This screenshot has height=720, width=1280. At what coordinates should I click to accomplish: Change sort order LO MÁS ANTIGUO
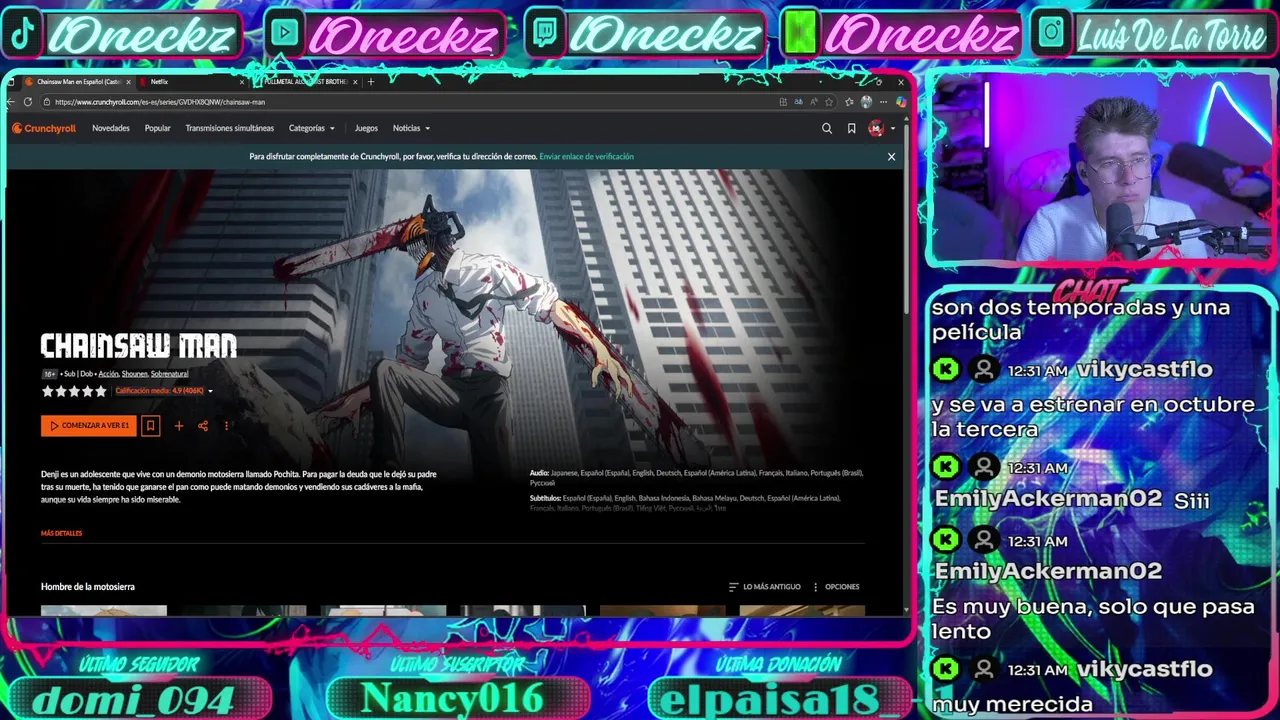pyautogui.click(x=765, y=587)
